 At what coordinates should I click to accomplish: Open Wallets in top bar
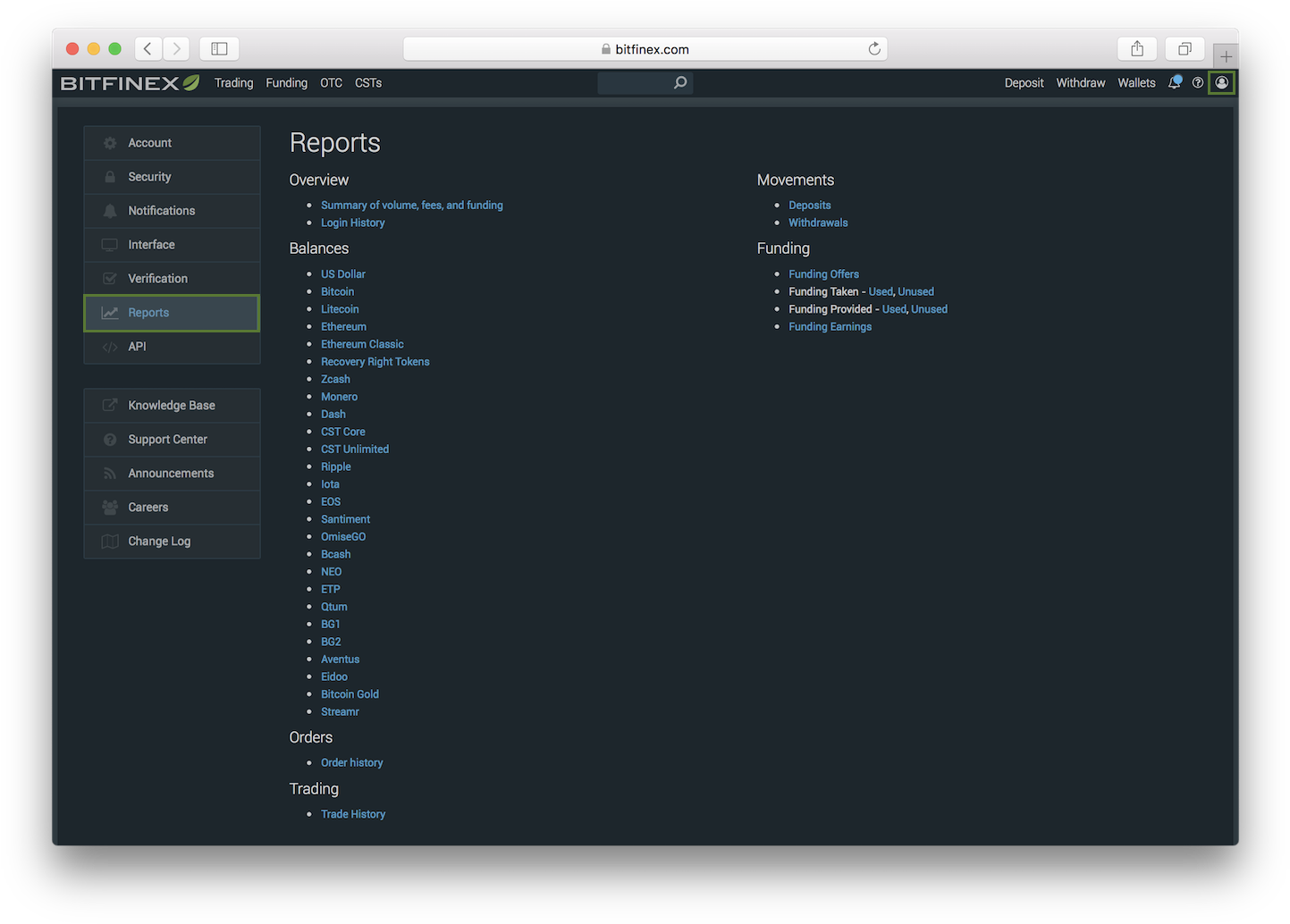pos(1136,82)
